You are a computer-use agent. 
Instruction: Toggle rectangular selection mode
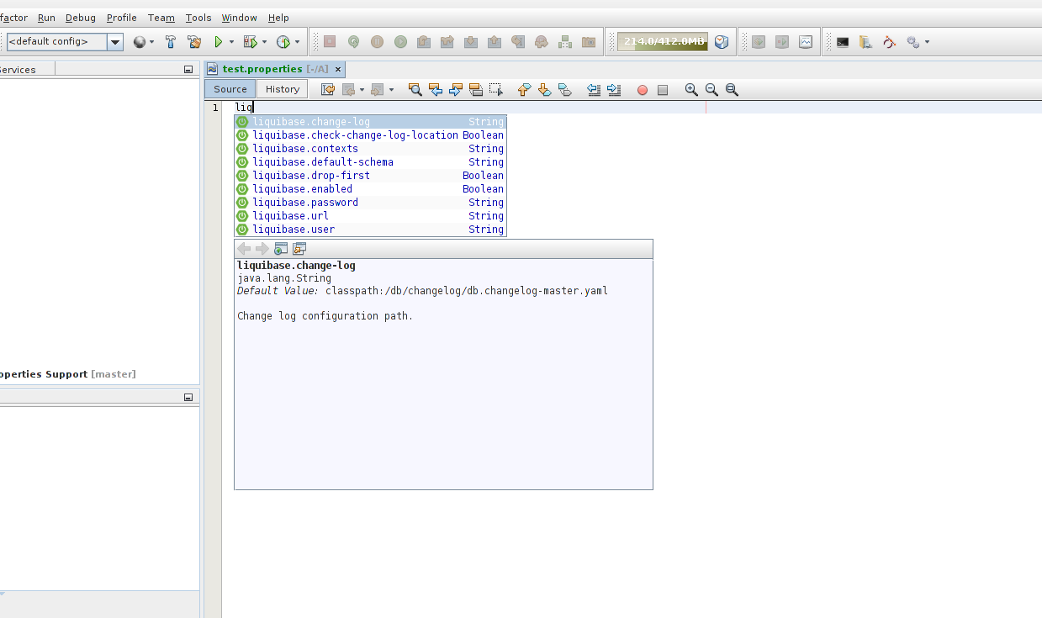click(x=496, y=89)
